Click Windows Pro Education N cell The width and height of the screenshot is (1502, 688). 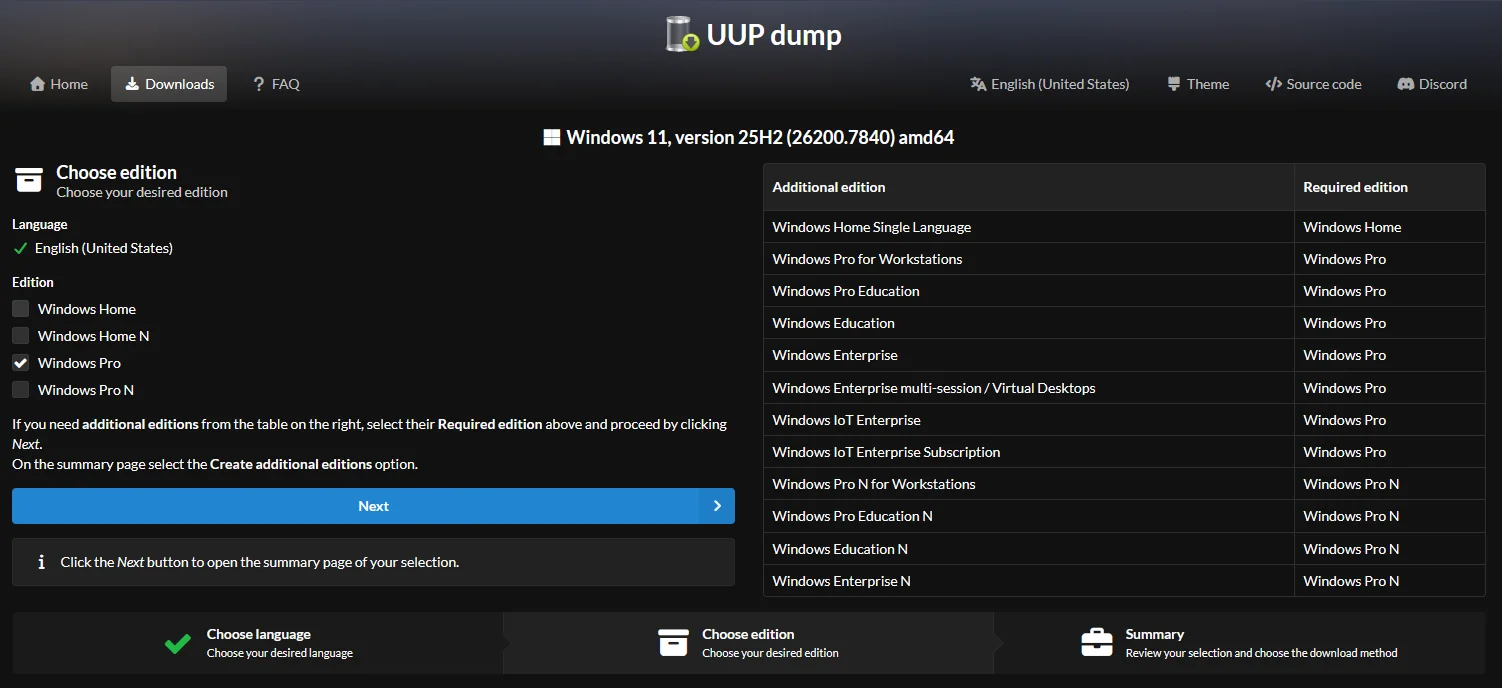pyautogui.click(x=1028, y=516)
